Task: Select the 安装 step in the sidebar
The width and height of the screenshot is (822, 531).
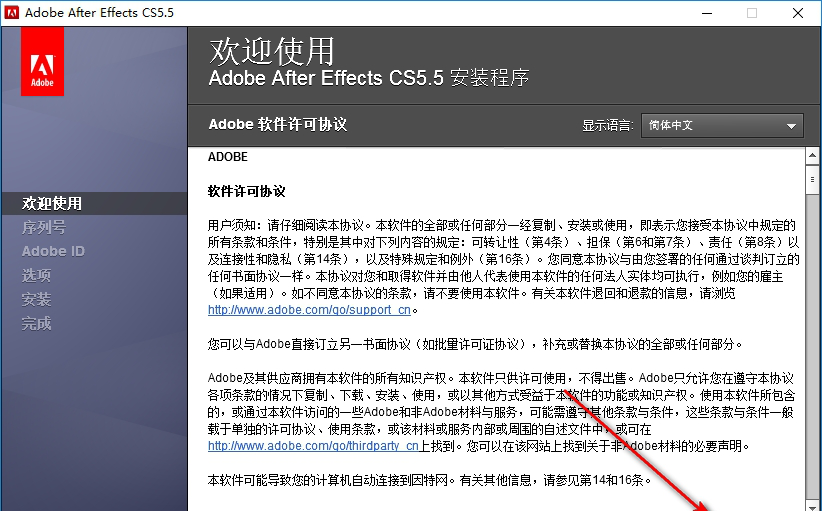Action: (x=36, y=300)
